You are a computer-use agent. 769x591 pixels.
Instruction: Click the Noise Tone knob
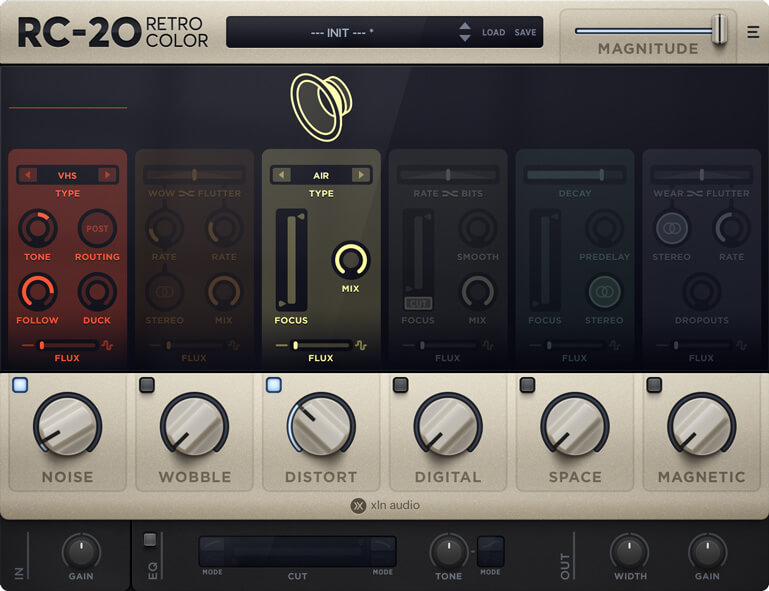tap(38, 229)
